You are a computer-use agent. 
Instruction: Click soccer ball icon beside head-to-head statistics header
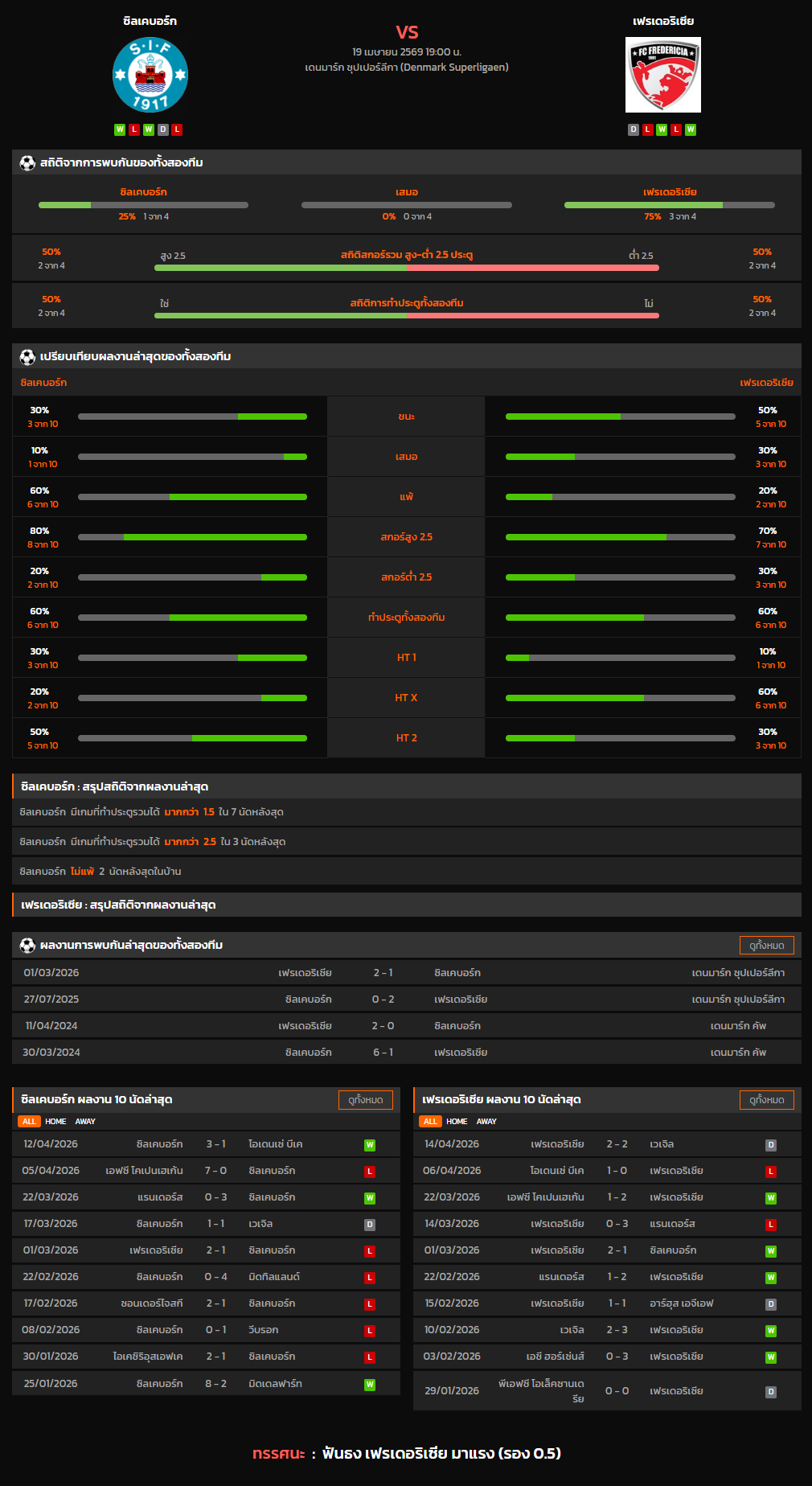27,163
